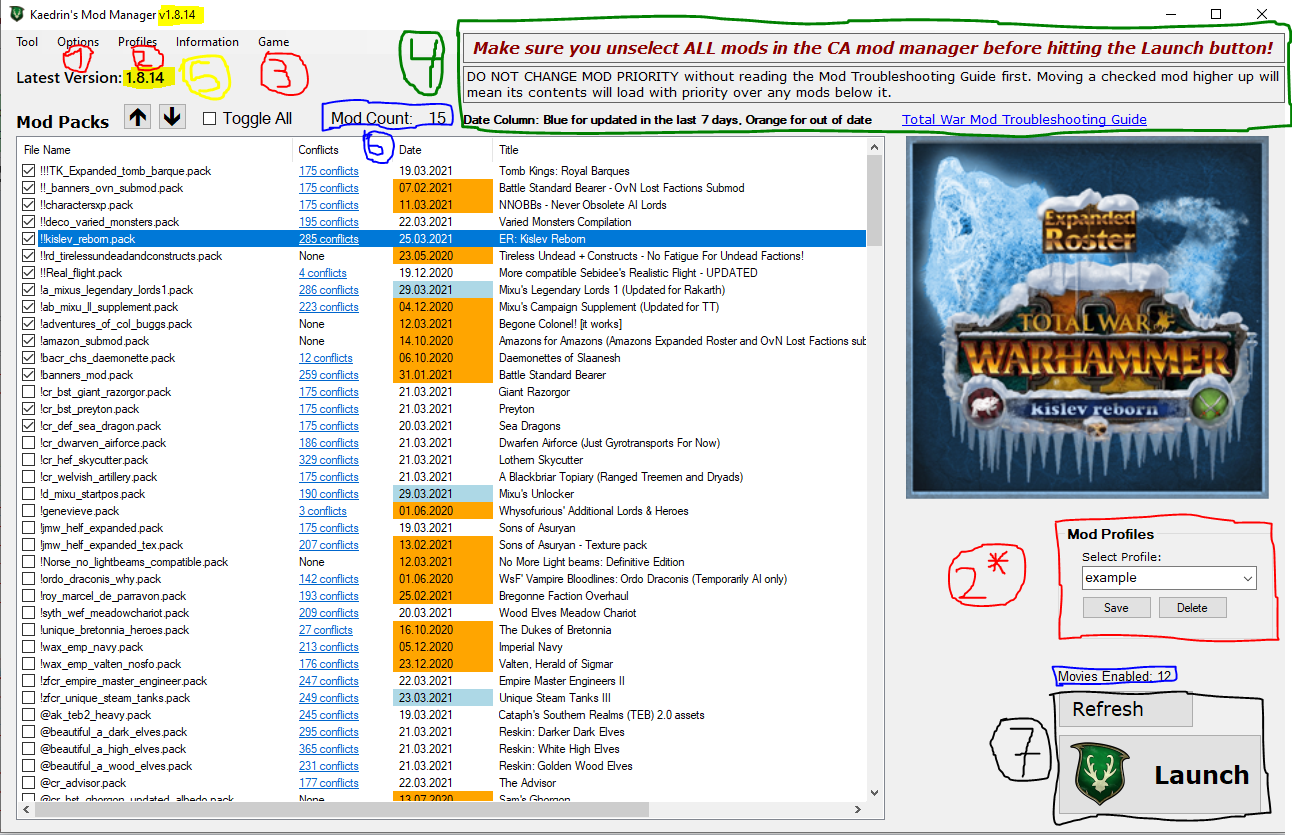The height and width of the screenshot is (835, 1292).
Task: Click the Kaedrin app icon in title bar
Action: 16,15
